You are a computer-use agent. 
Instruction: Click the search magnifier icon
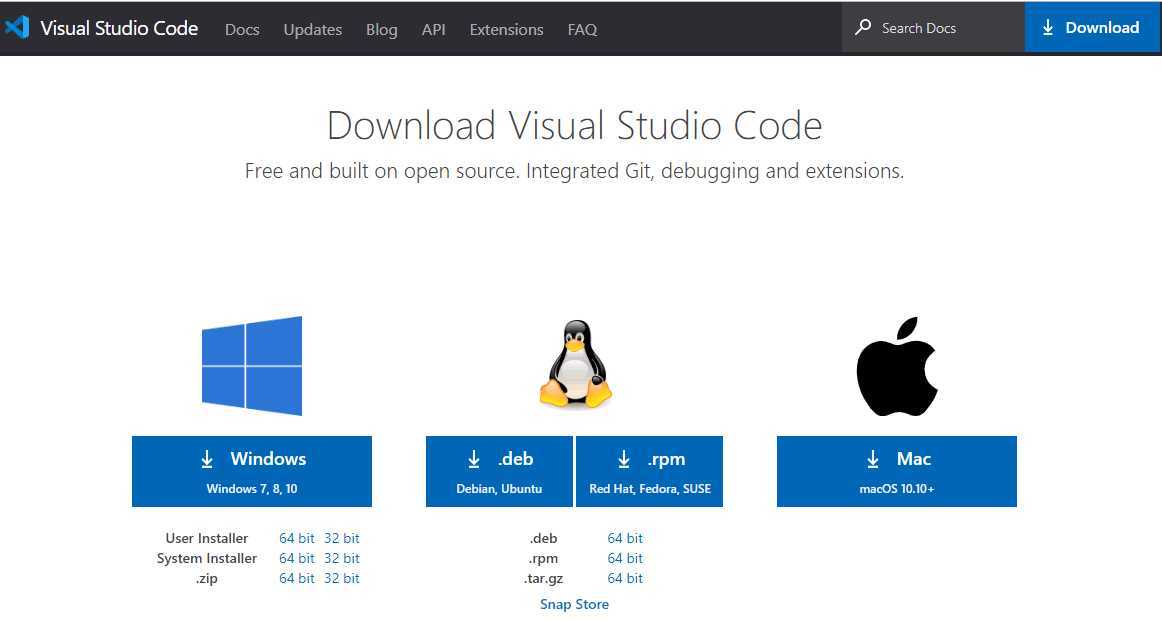863,27
